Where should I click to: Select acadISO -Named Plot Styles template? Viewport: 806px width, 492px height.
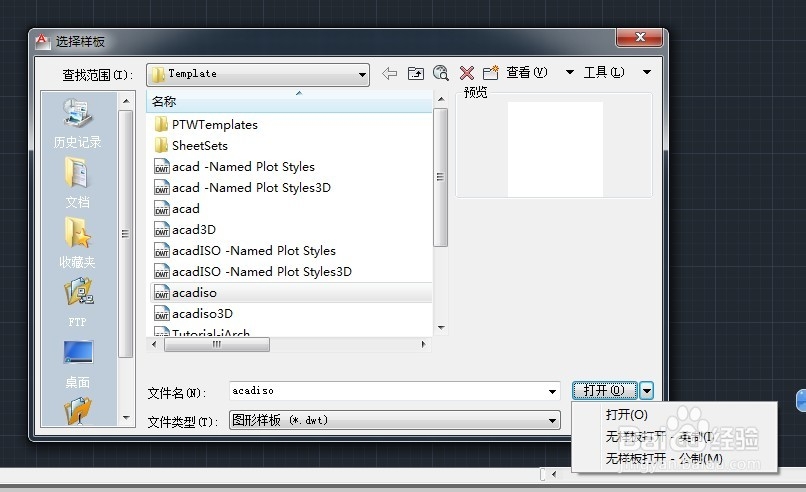click(x=245, y=251)
